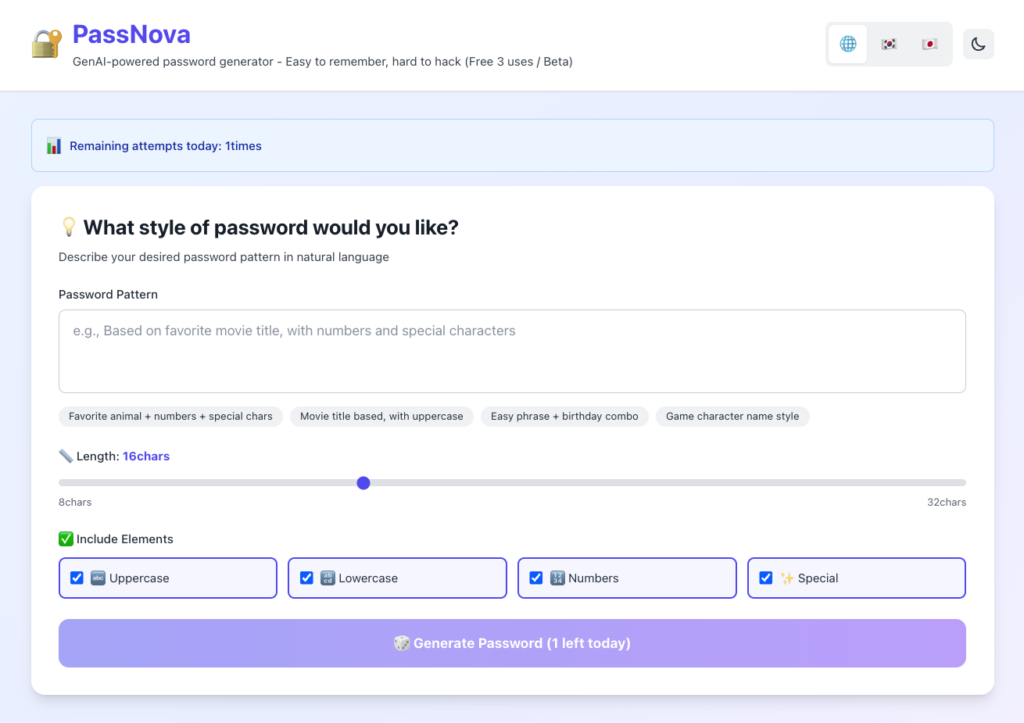Image resolution: width=1024 pixels, height=723 pixels.
Task: Click the bar chart icon beside remaining attempts
Action: [x=54, y=146]
